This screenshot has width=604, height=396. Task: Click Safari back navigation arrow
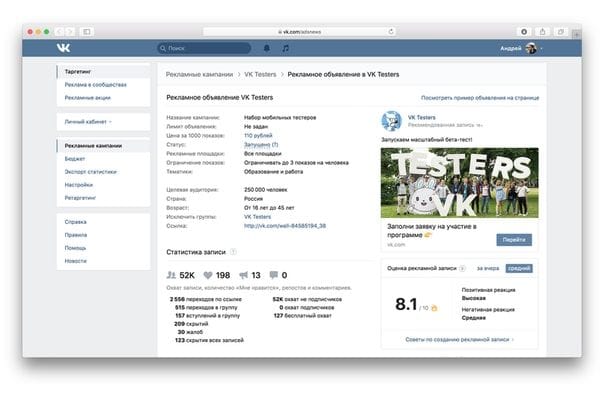tap(59, 32)
